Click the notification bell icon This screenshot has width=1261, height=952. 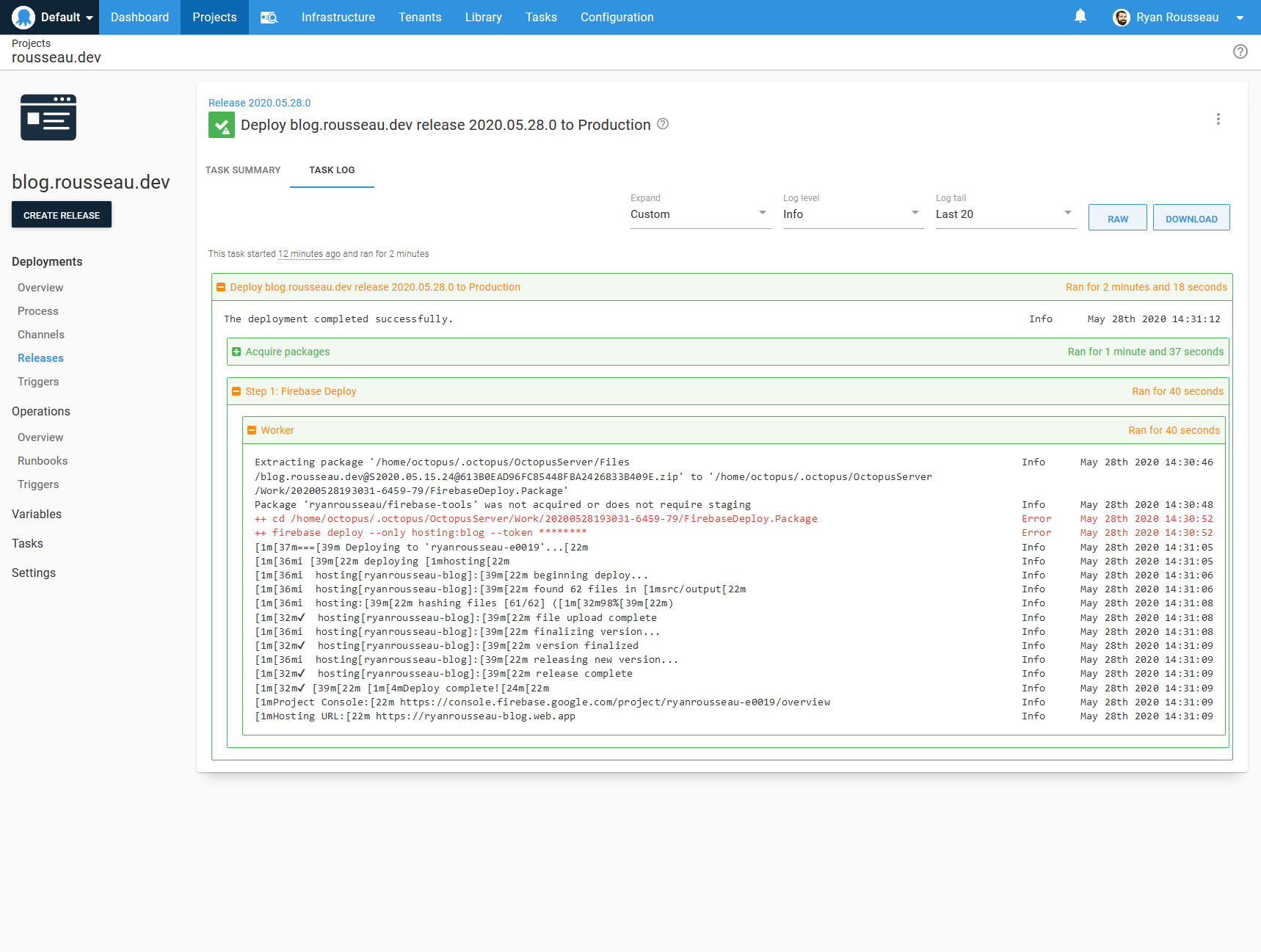pos(1080,17)
